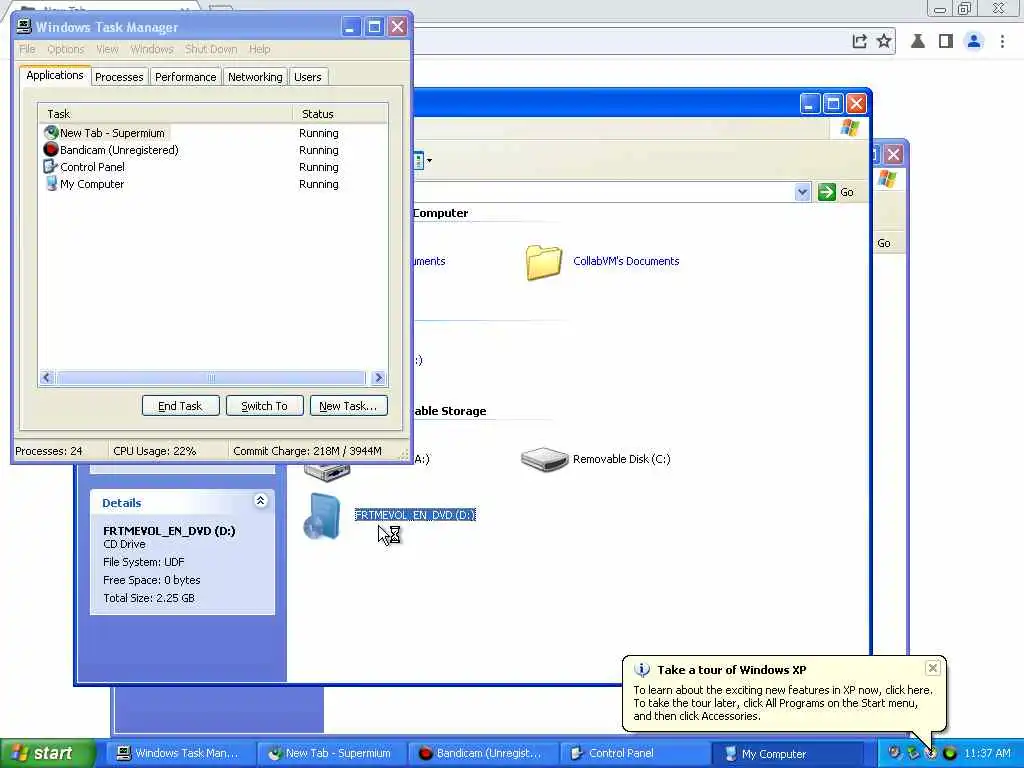Sort task list by Status column header
The width and height of the screenshot is (1024, 768).
pos(340,114)
